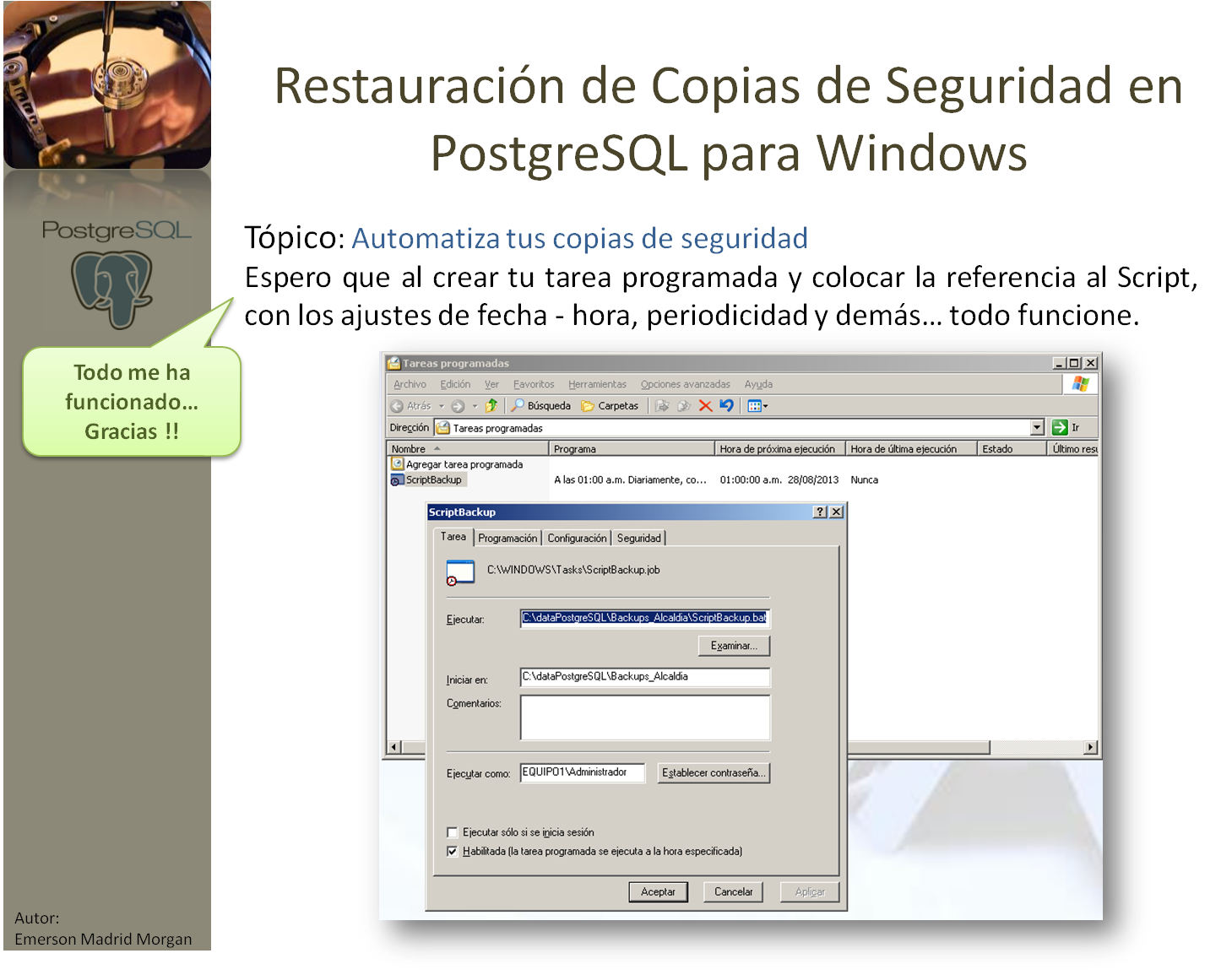Open the forward history dropdown arrow
The height and width of the screenshot is (975, 1232).
475,406
